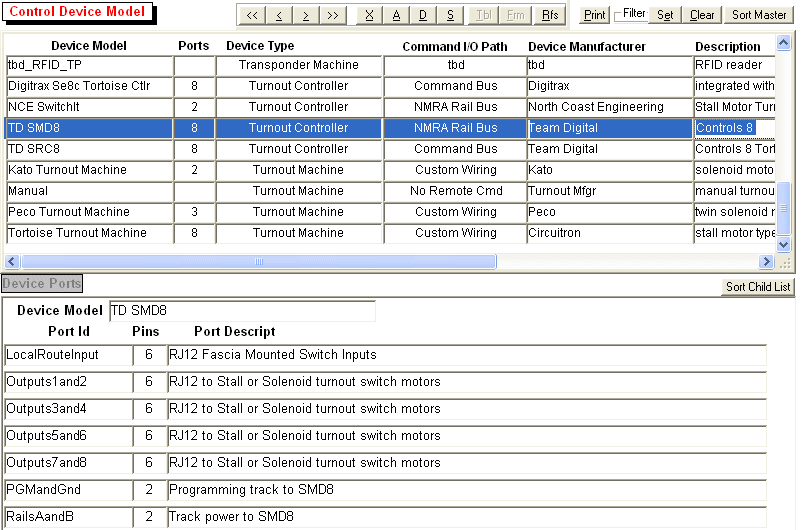Viewport: 801px width, 530px height.
Task: Click the Frm toolbar button
Action: (515, 15)
